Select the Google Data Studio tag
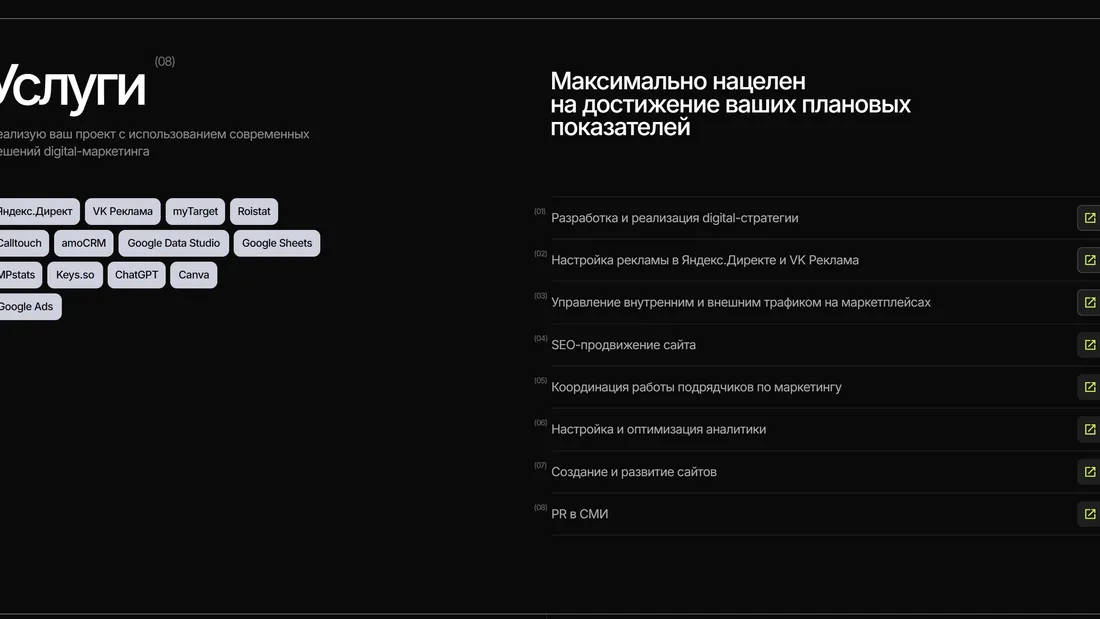This screenshot has width=1100, height=619. 172,242
